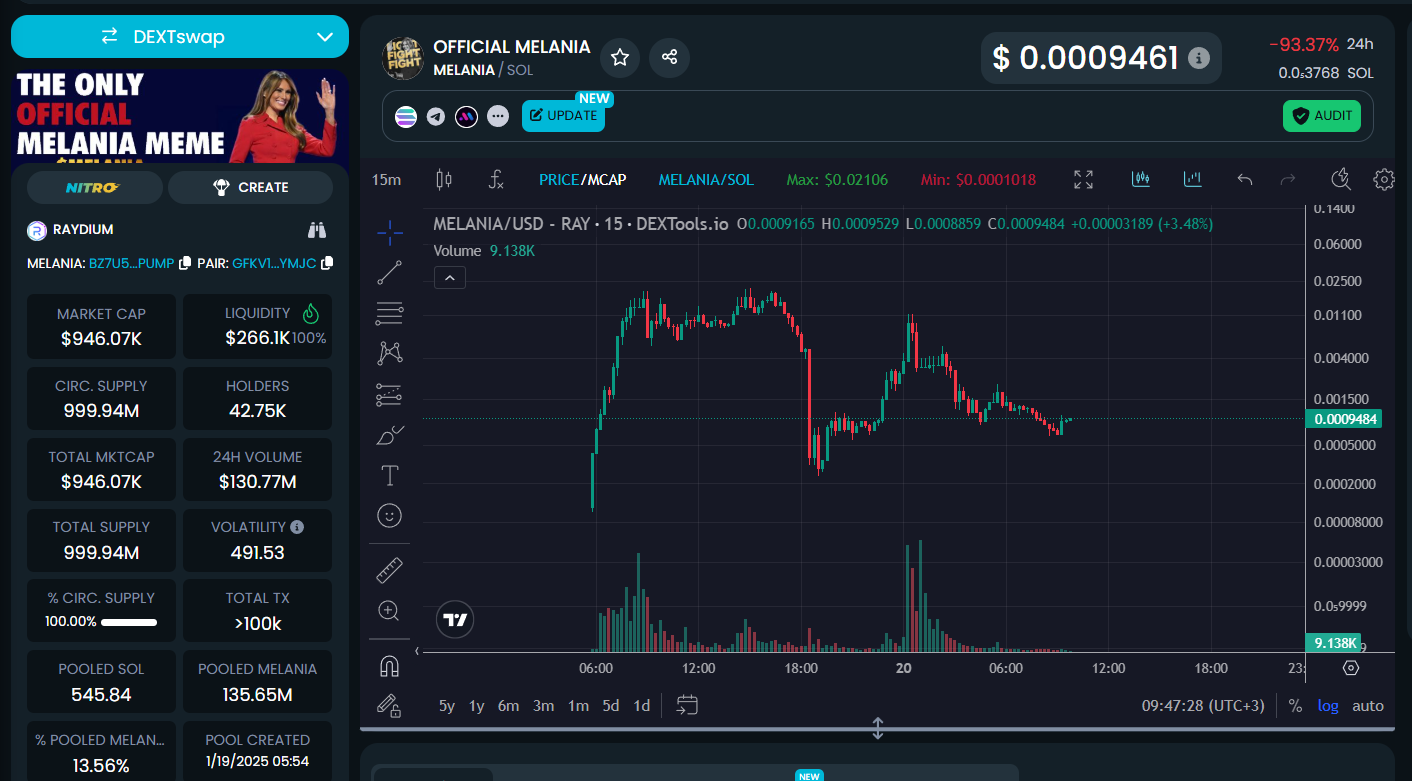Select the text annotation tool
The height and width of the screenshot is (781, 1412).
[390, 475]
